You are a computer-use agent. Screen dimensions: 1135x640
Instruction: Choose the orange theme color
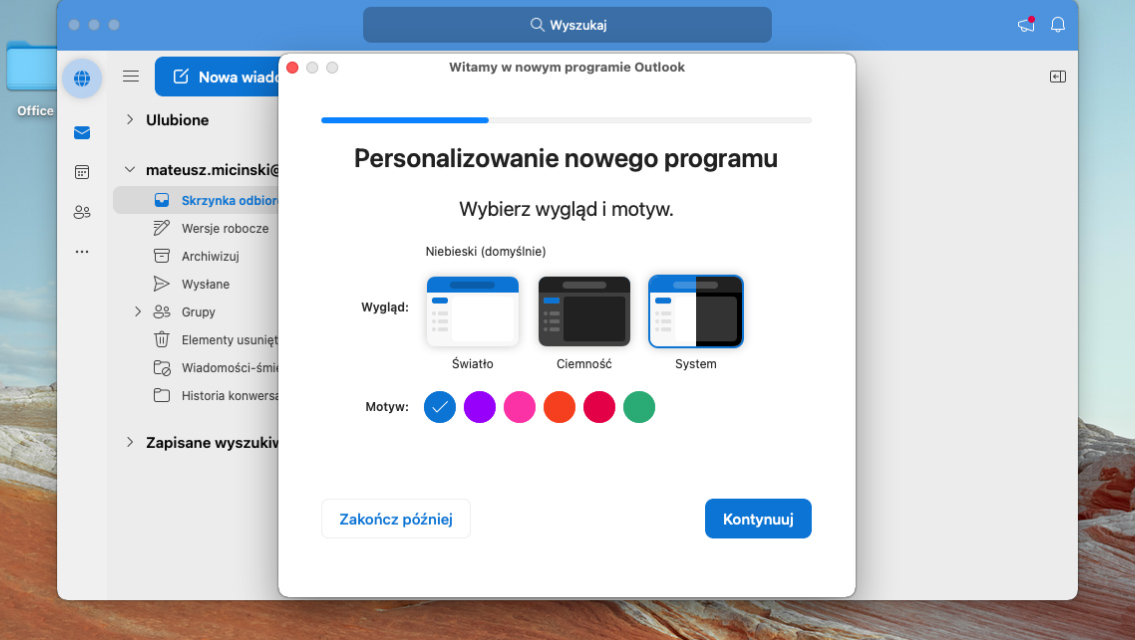559,407
